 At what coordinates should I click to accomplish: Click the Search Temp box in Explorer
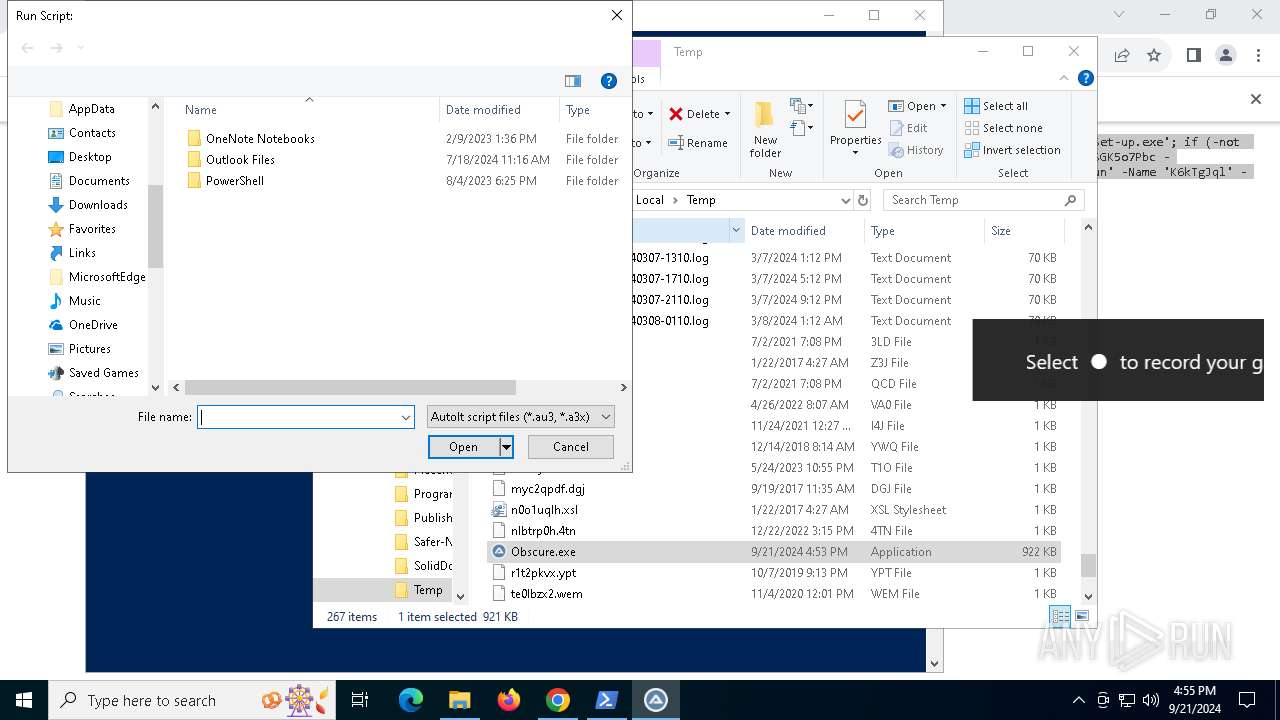tap(983, 200)
